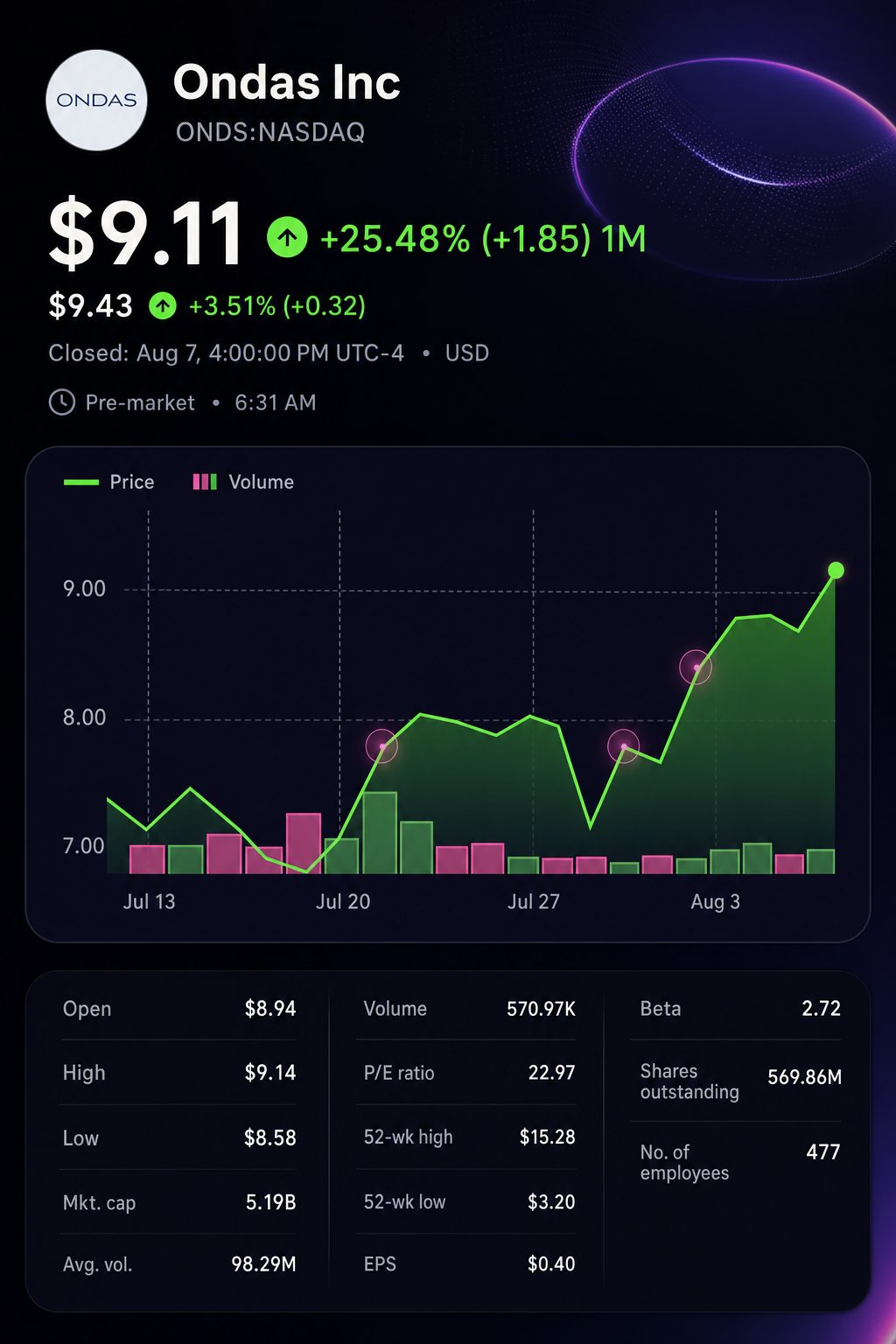Click the Ondas company logo

pyautogui.click(x=96, y=100)
